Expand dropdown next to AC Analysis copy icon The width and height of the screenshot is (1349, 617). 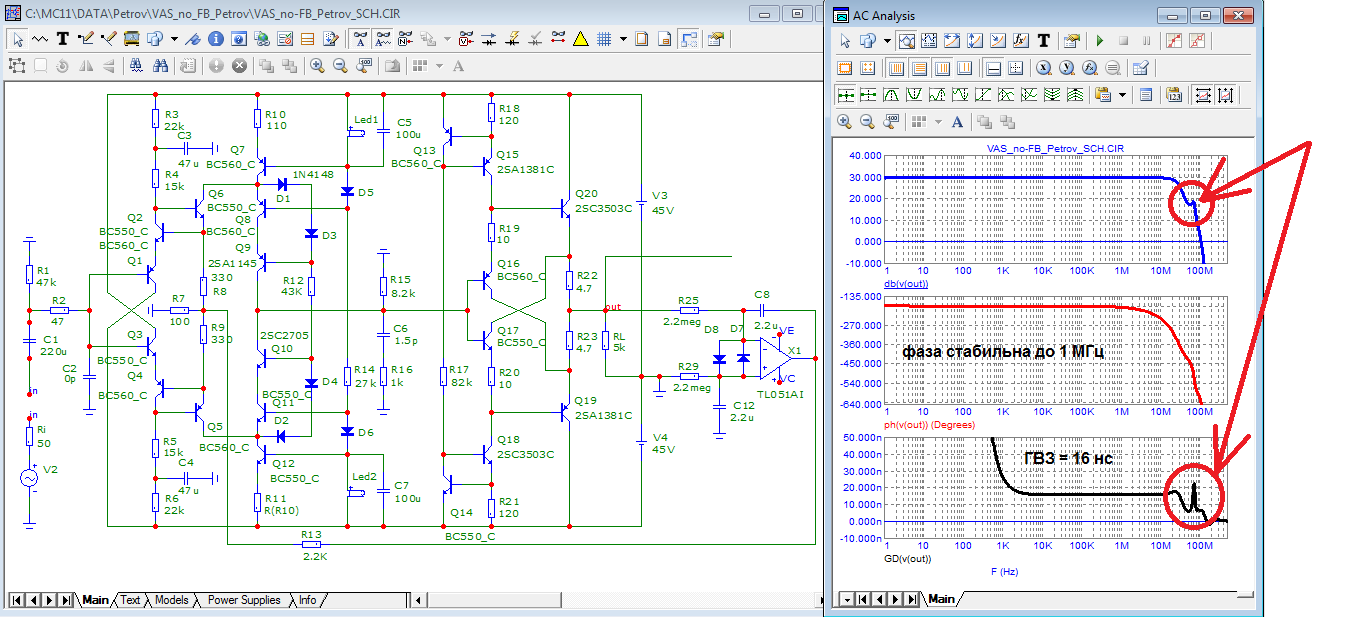point(886,41)
